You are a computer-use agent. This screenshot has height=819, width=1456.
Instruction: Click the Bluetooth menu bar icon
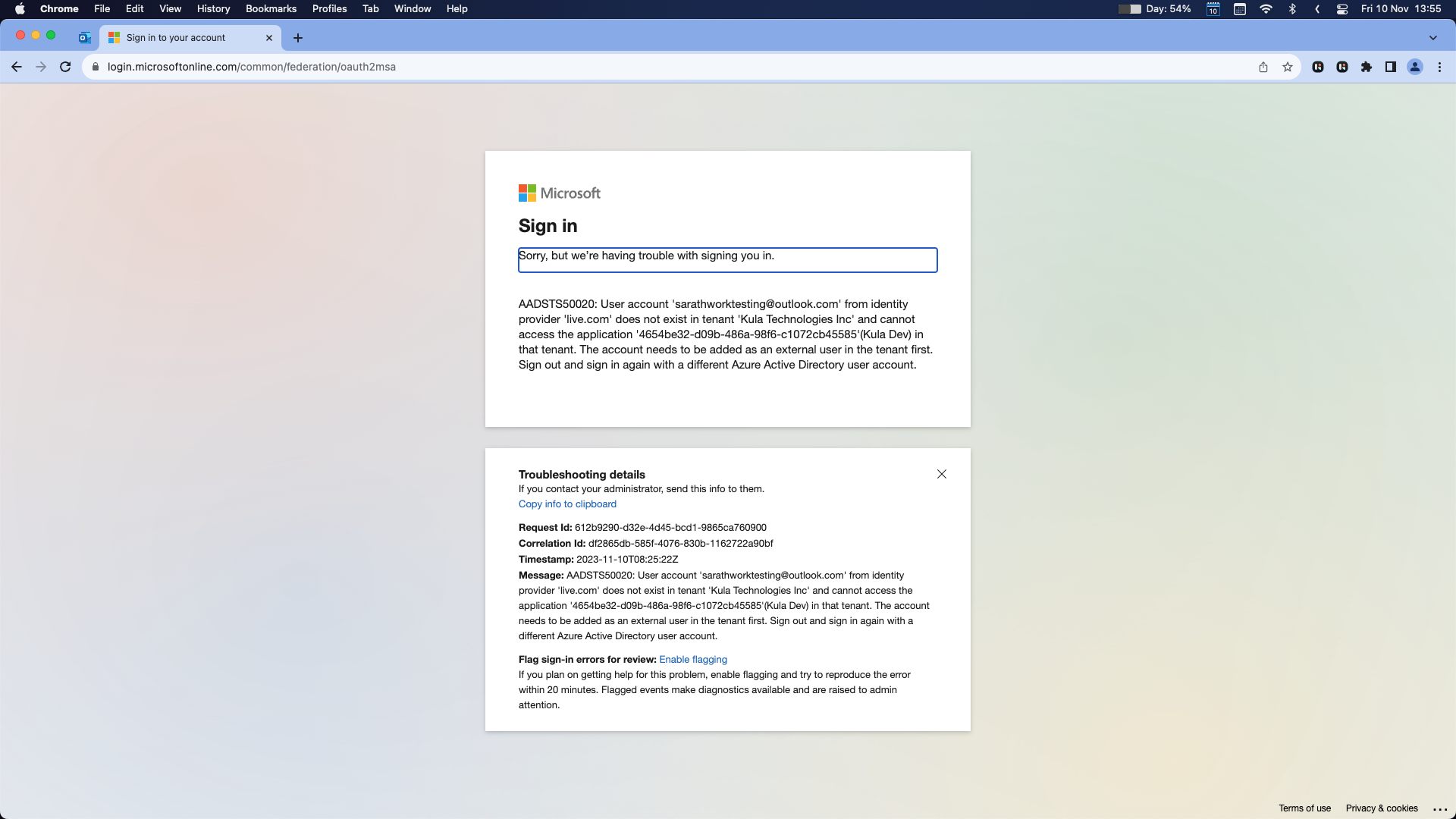click(1292, 9)
